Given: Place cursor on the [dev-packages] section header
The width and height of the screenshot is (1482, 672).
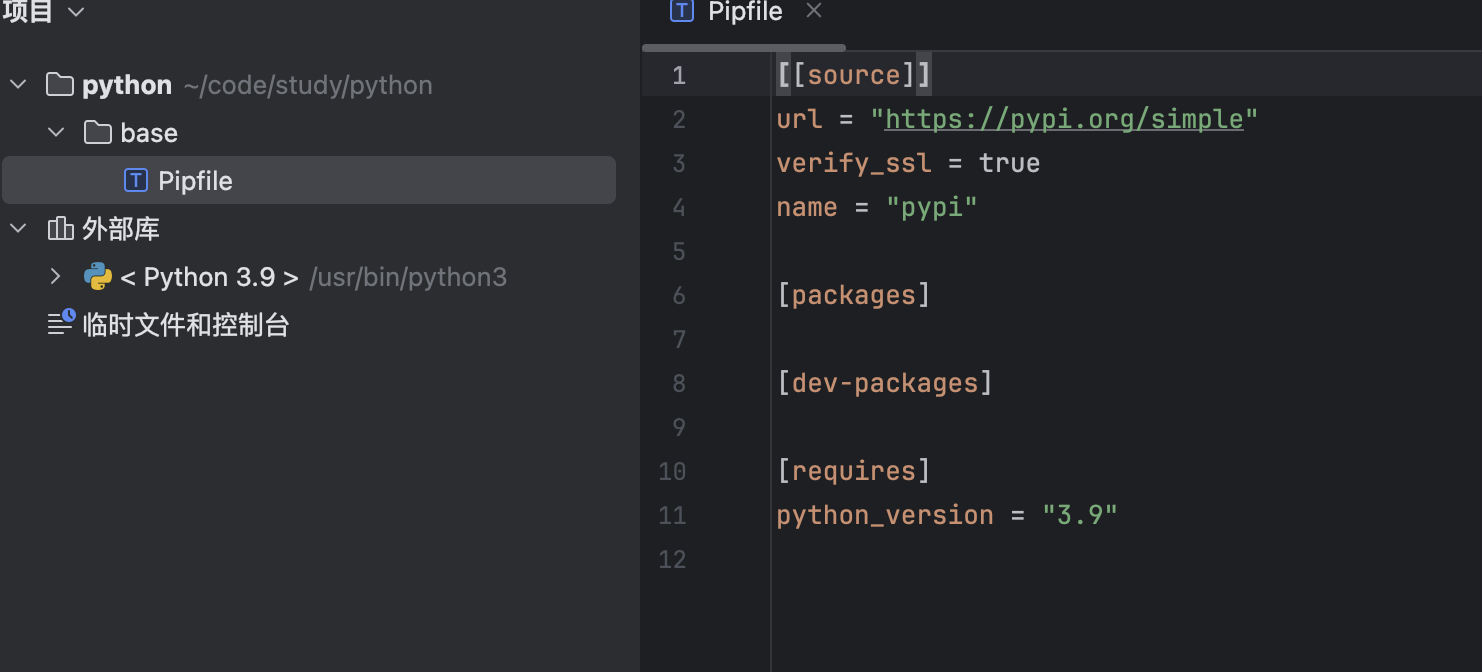Looking at the screenshot, I should (x=884, y=383).
